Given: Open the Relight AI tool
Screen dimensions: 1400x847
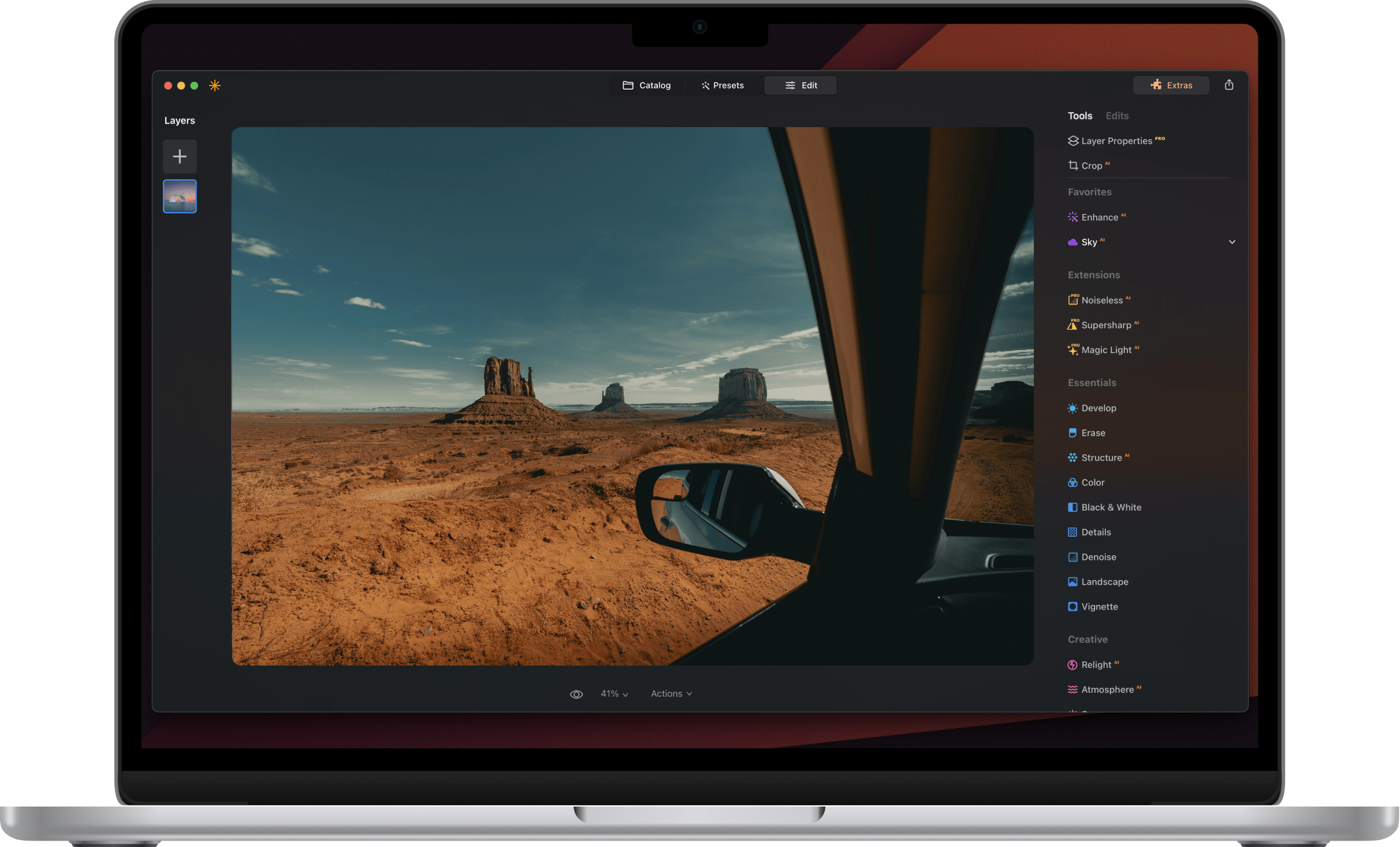Looking at the screenshot, I should pos(1097,664).
